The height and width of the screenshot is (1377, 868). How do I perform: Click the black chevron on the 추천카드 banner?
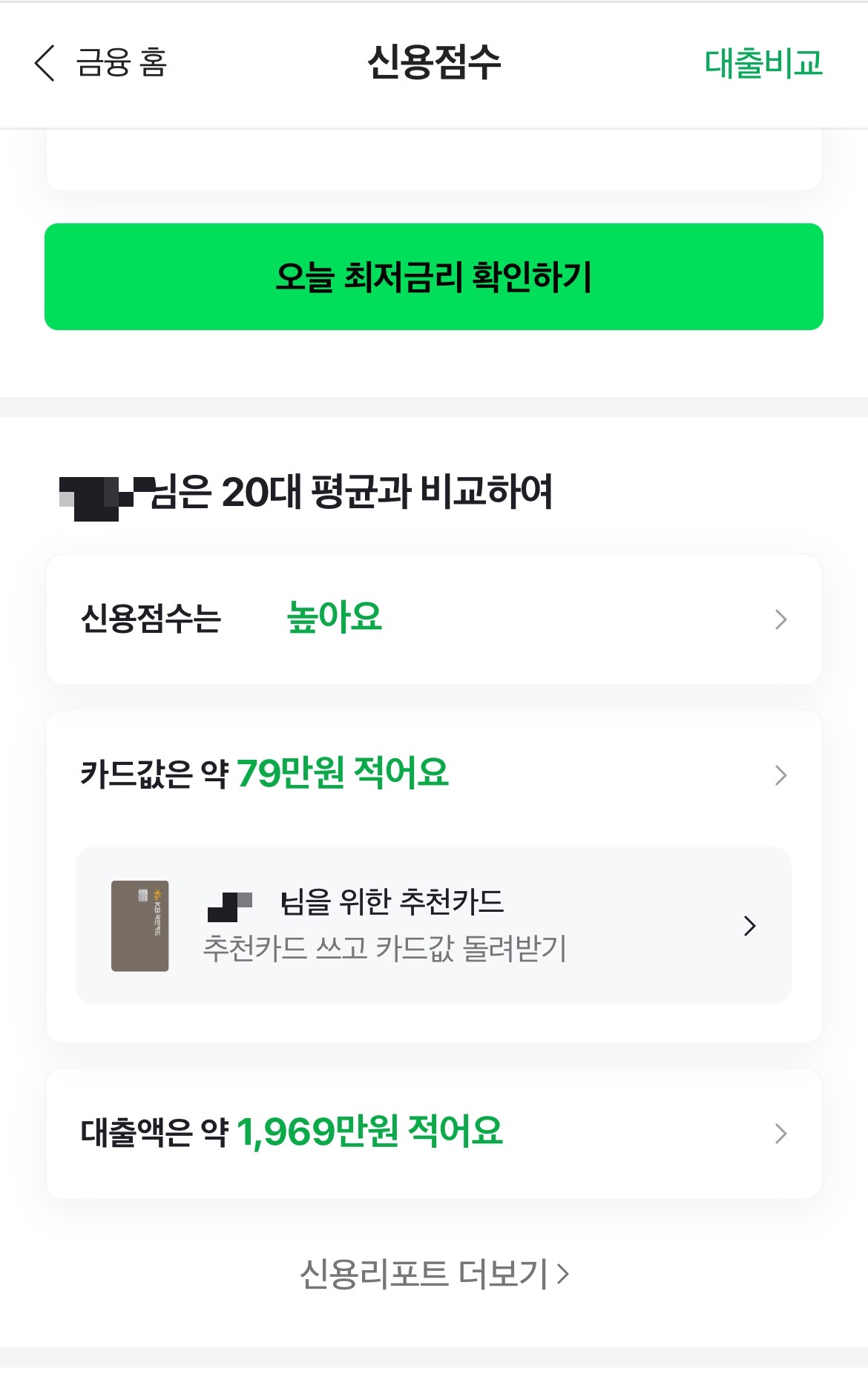tap(750, 926)
